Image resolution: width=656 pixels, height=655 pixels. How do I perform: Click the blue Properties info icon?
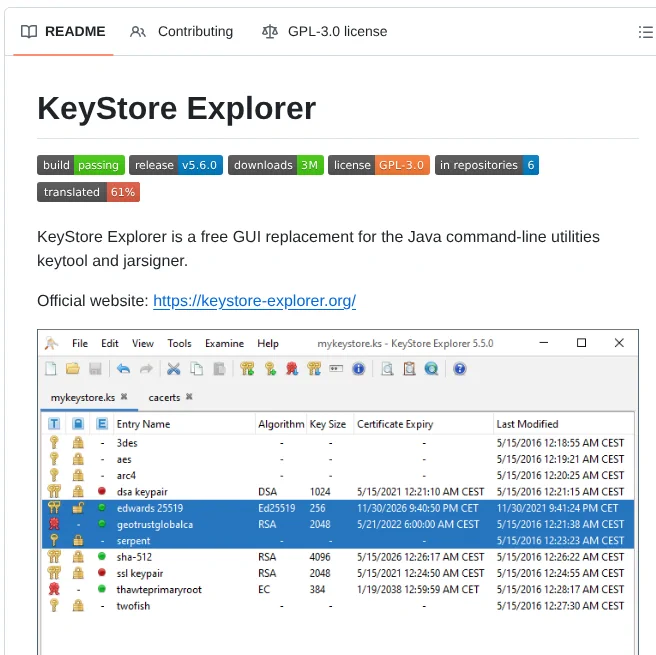coord(359,369)
